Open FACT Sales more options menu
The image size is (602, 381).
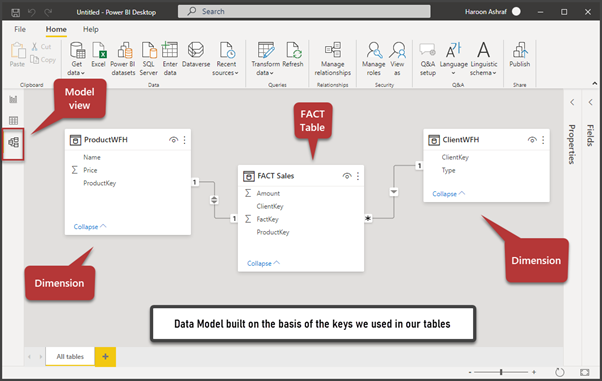coord(358,176)
